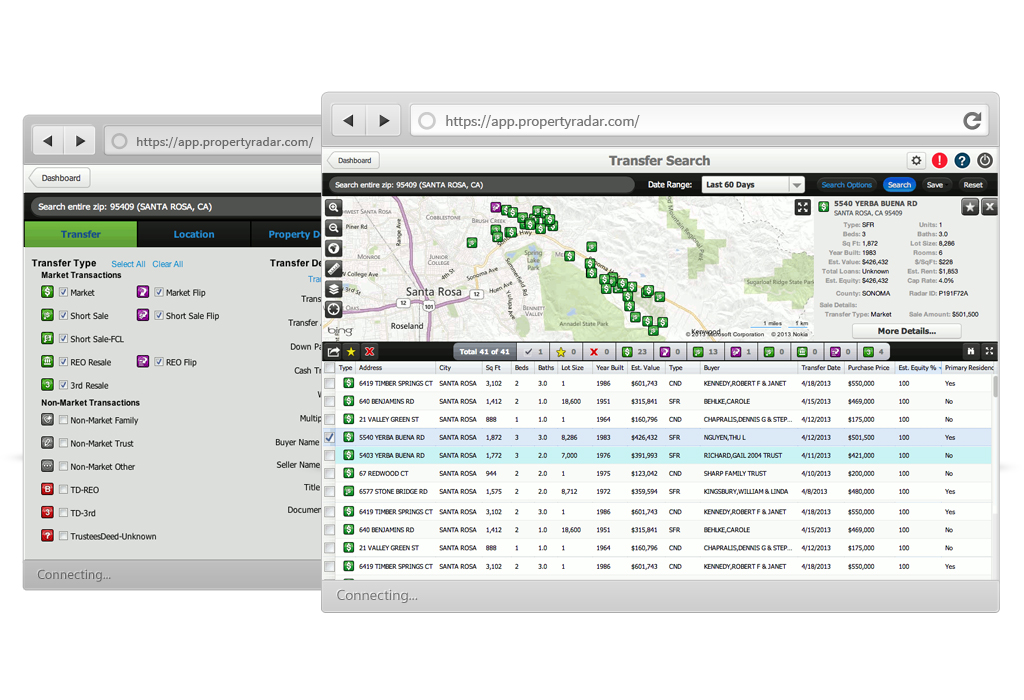Screen dimensions: 1024x700
Task: Expand the map to fullscreen
Action: [x=803, y=207]
